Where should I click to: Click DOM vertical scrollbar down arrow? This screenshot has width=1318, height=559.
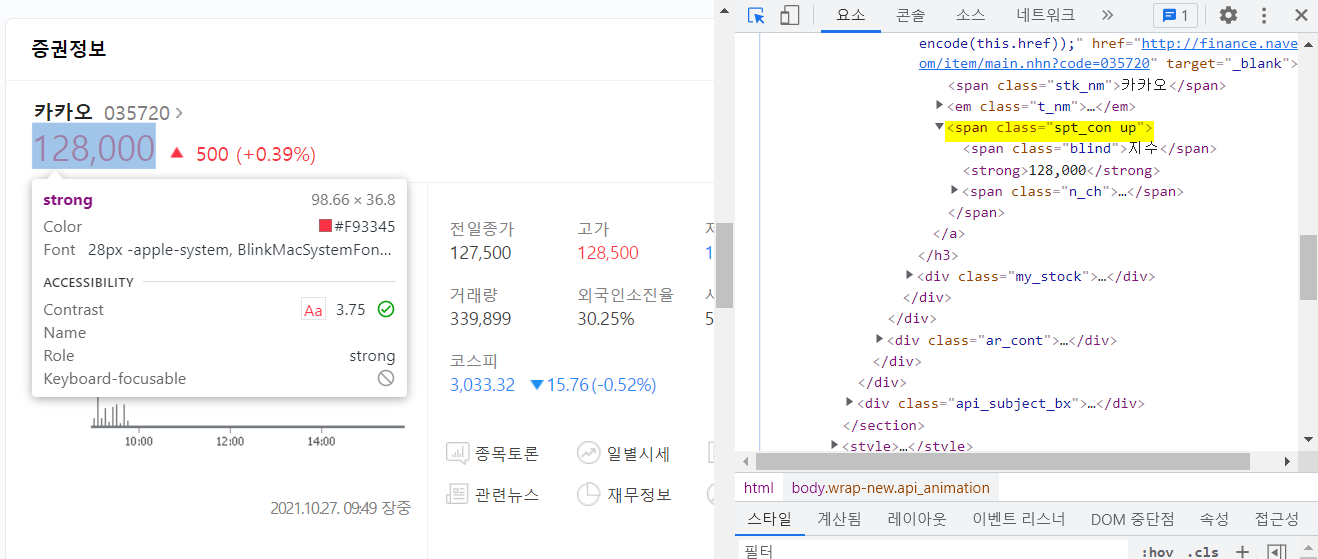pyautogui.click(x=1308, y=439)
